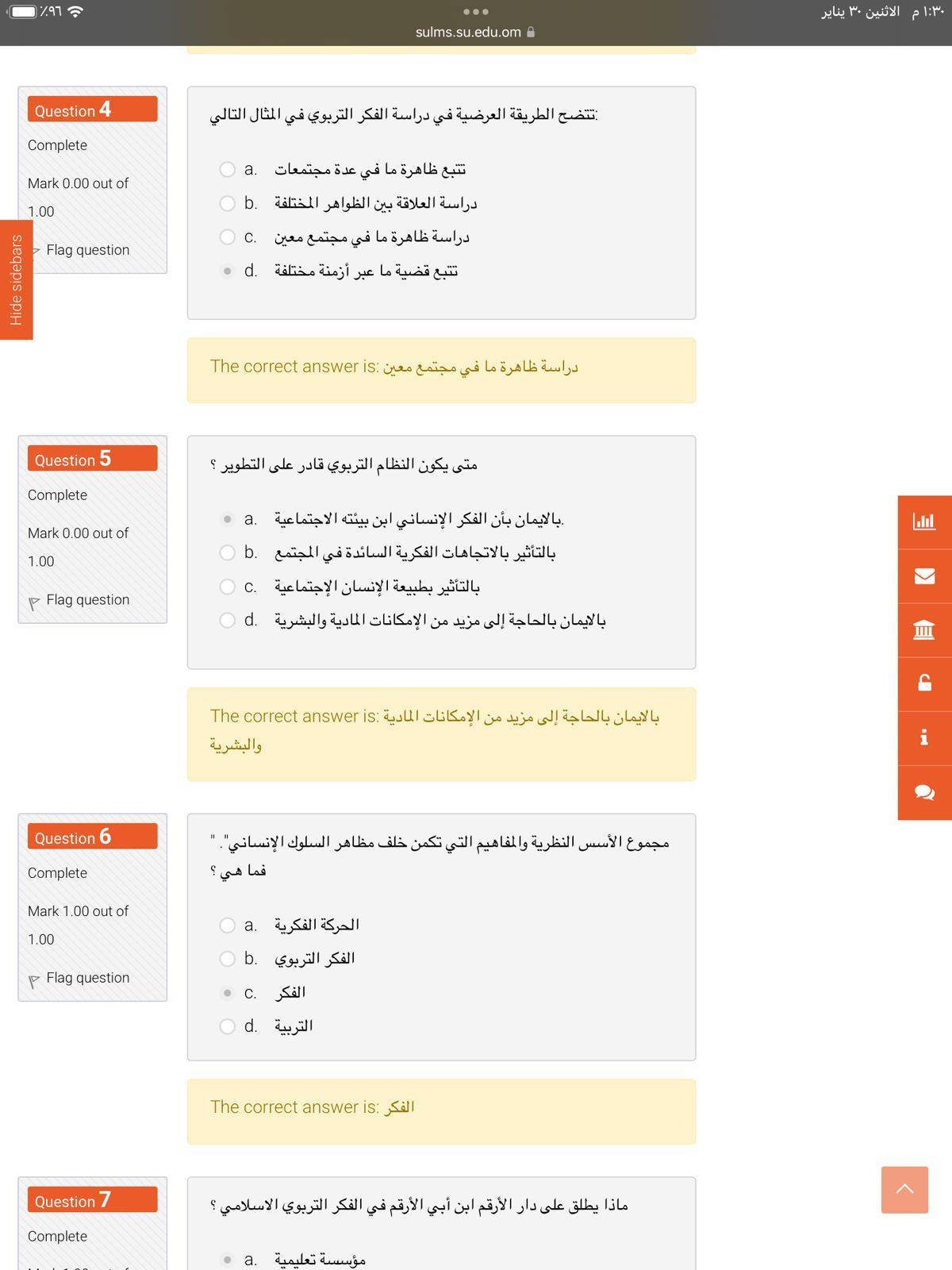Click the unlocked padlock sidebar icon
The image size is (952, 1270).
pos(924,683)
